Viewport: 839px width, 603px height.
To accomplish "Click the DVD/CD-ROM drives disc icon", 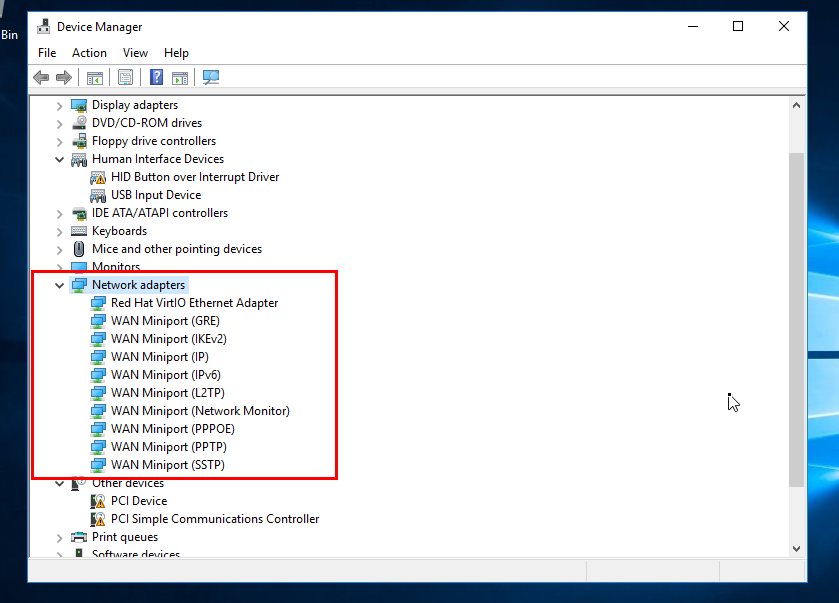I will (79, 123).
